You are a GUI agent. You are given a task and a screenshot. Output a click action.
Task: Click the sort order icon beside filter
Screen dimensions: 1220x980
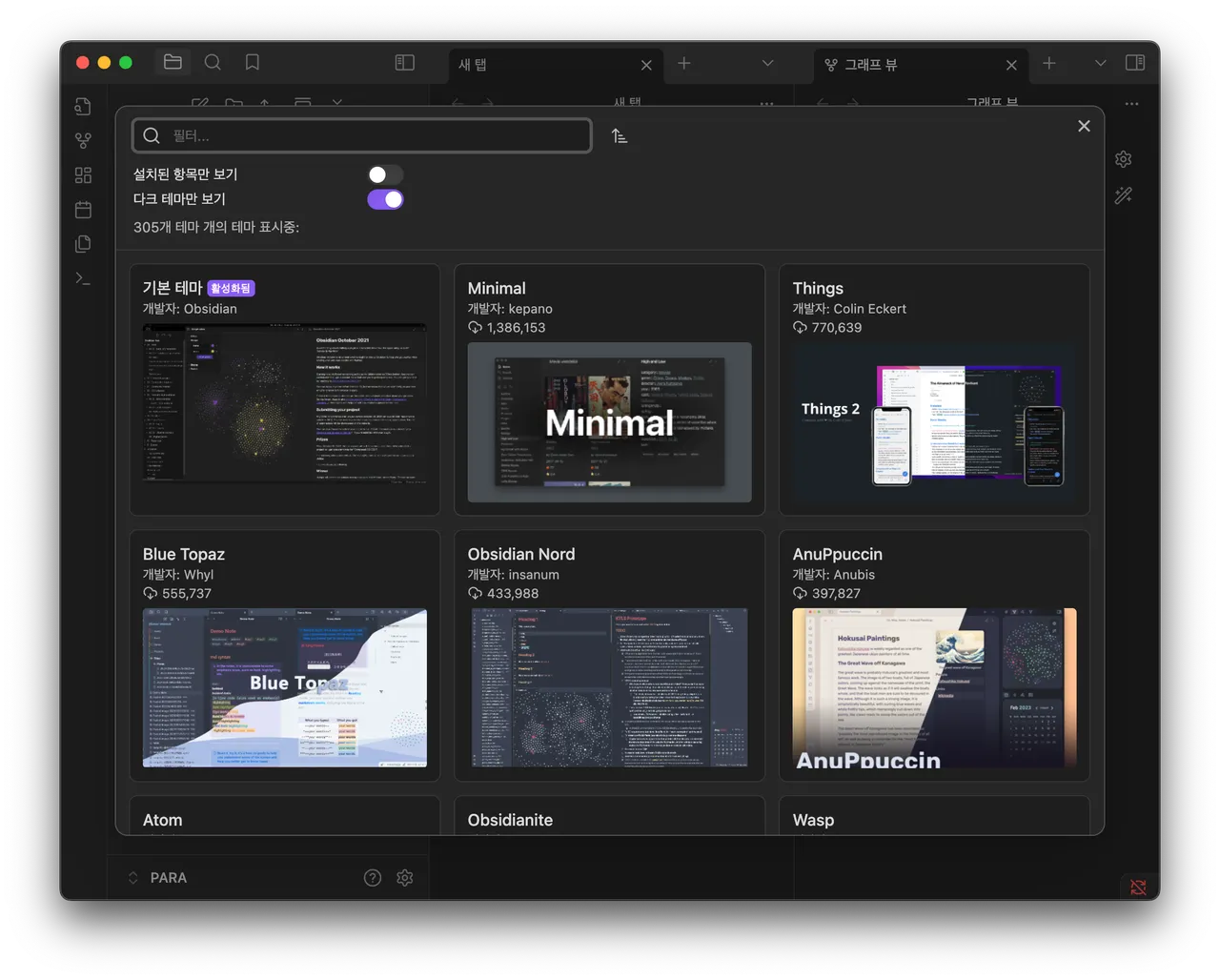[x=620, y=136]
